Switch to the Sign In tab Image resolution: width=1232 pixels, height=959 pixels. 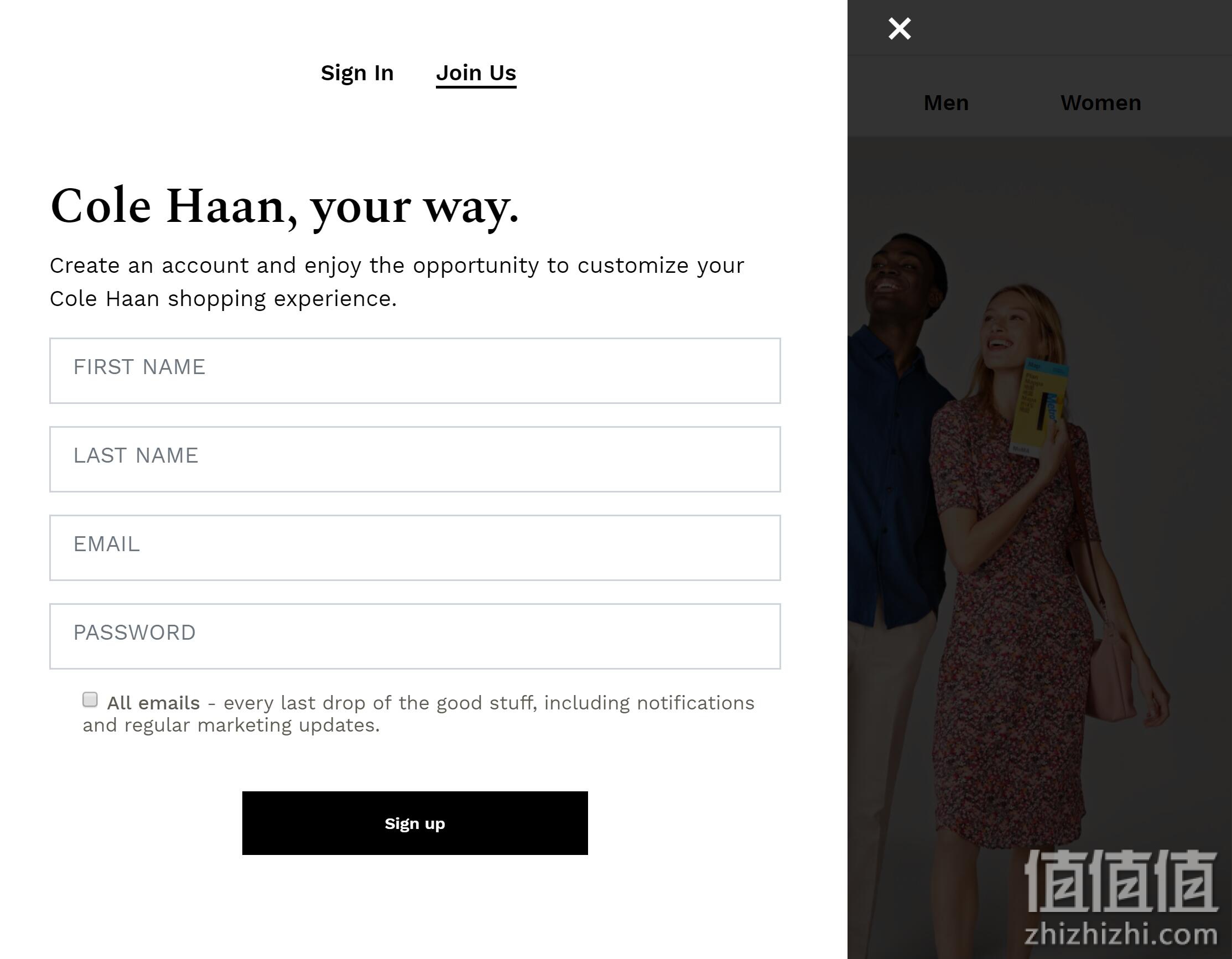tap(357, 73)
